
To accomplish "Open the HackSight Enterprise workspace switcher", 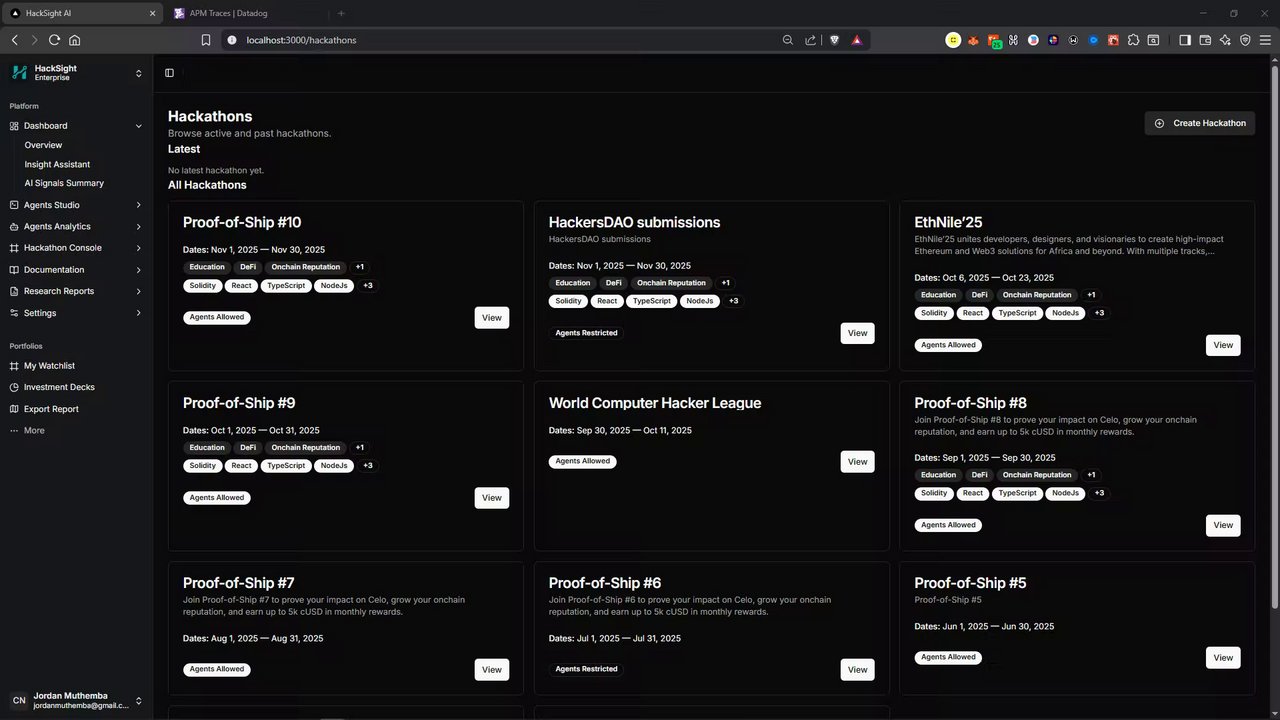I will click(x=139, y=73).
